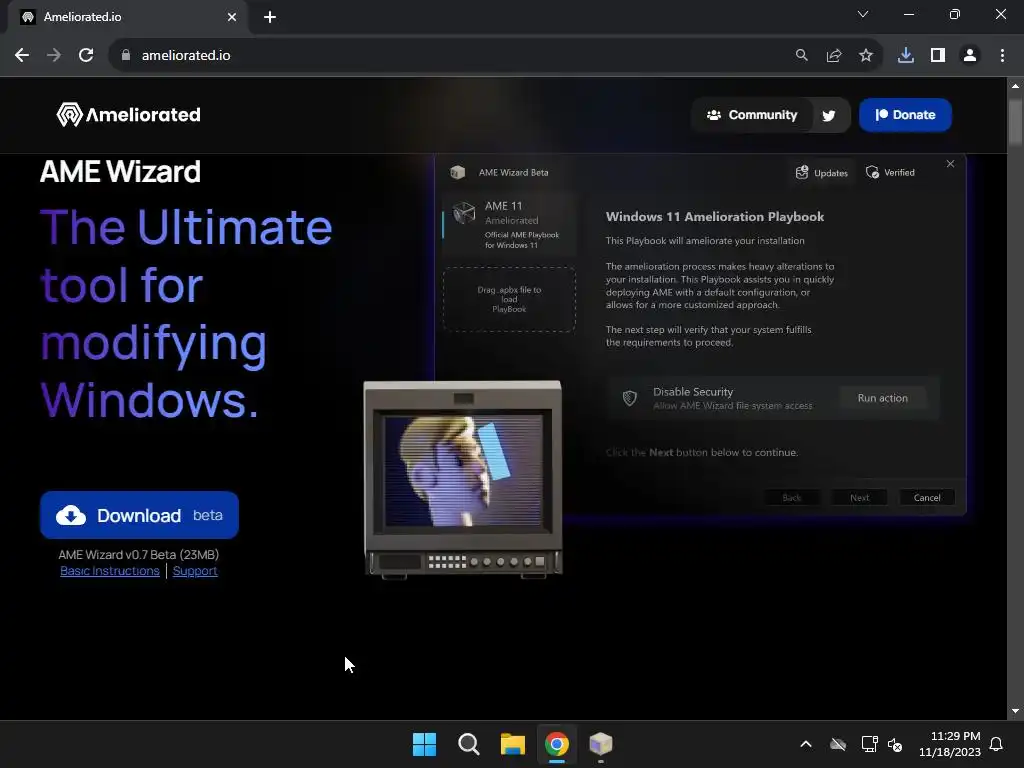Click the scrollbar down arrow
Viewport: 1024px width, 768px height.
pyautogui.click(x=1015, y=711)
